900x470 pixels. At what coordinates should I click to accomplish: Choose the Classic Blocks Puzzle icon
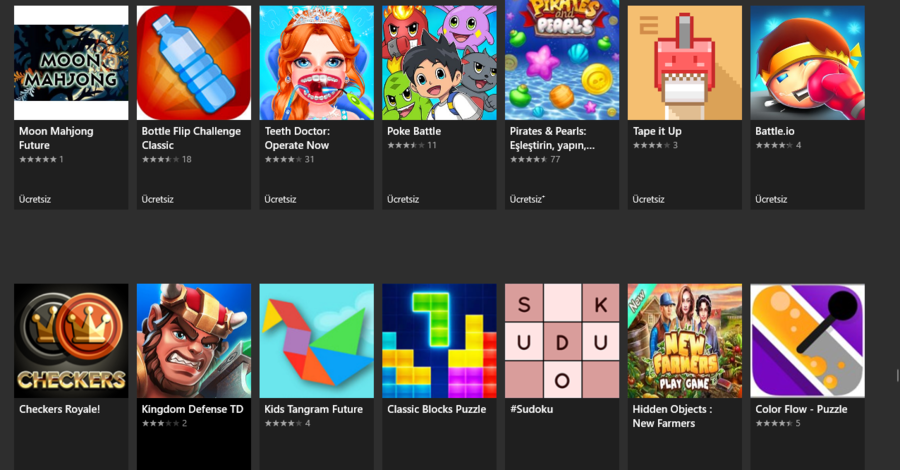[440, 341]
